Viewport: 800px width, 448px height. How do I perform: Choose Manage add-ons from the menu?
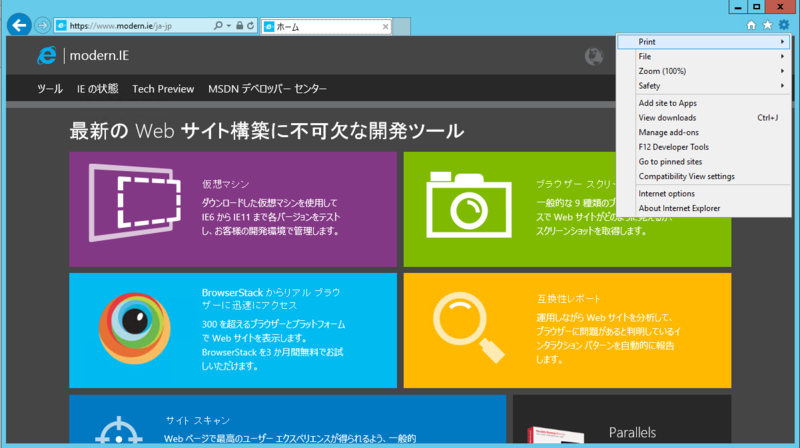tap(704, 133)
